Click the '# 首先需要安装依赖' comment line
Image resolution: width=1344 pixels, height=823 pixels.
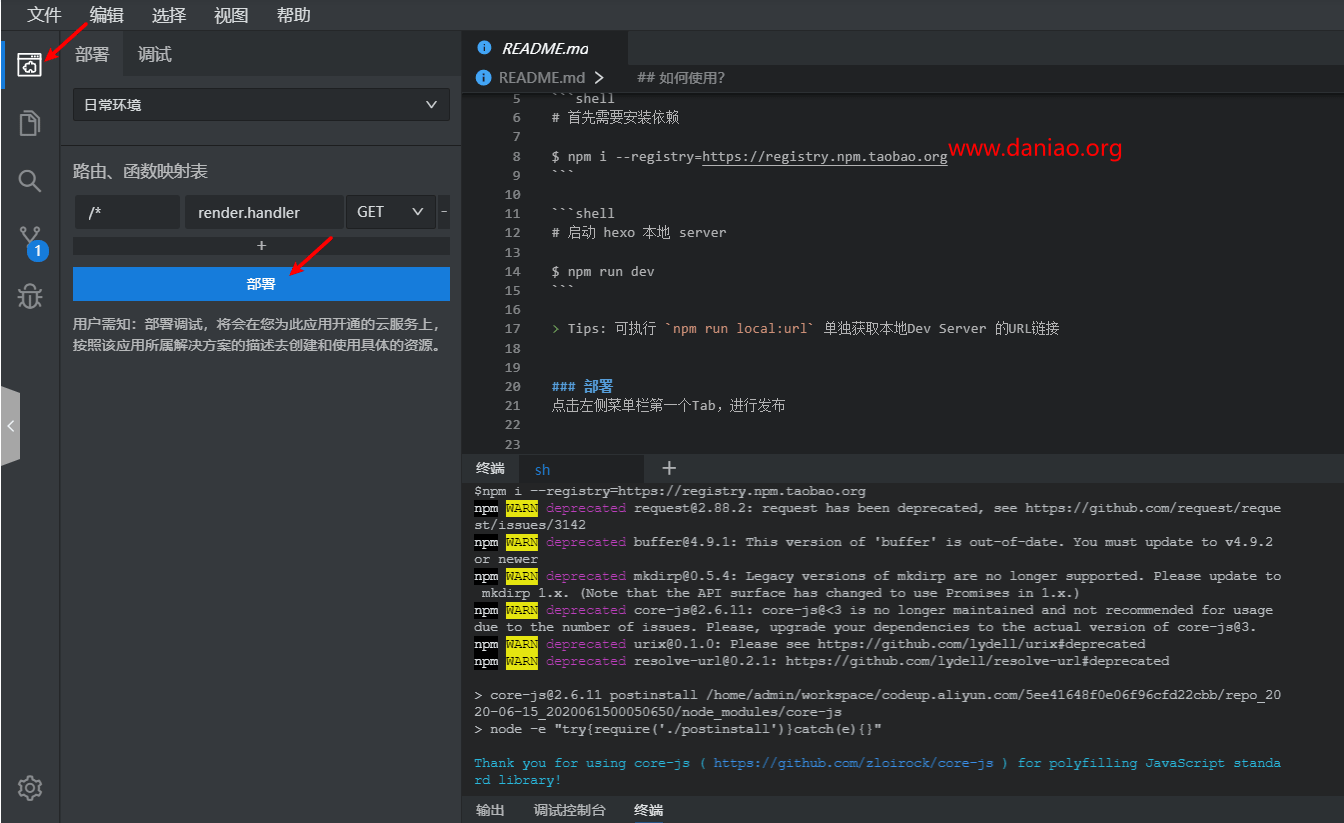(615, 117)
